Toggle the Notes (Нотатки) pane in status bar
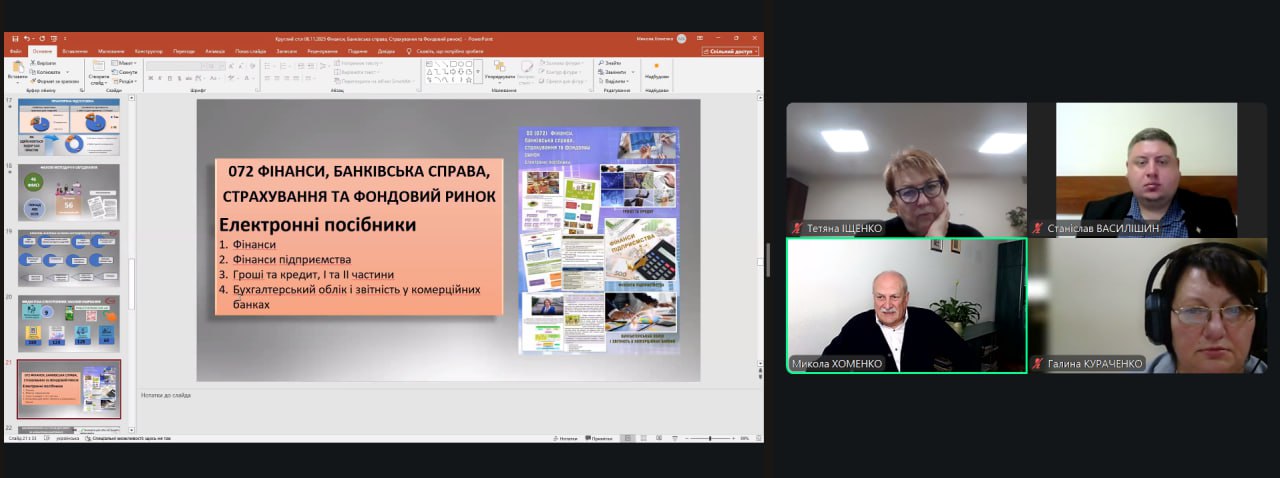 (x=565, y=438)
